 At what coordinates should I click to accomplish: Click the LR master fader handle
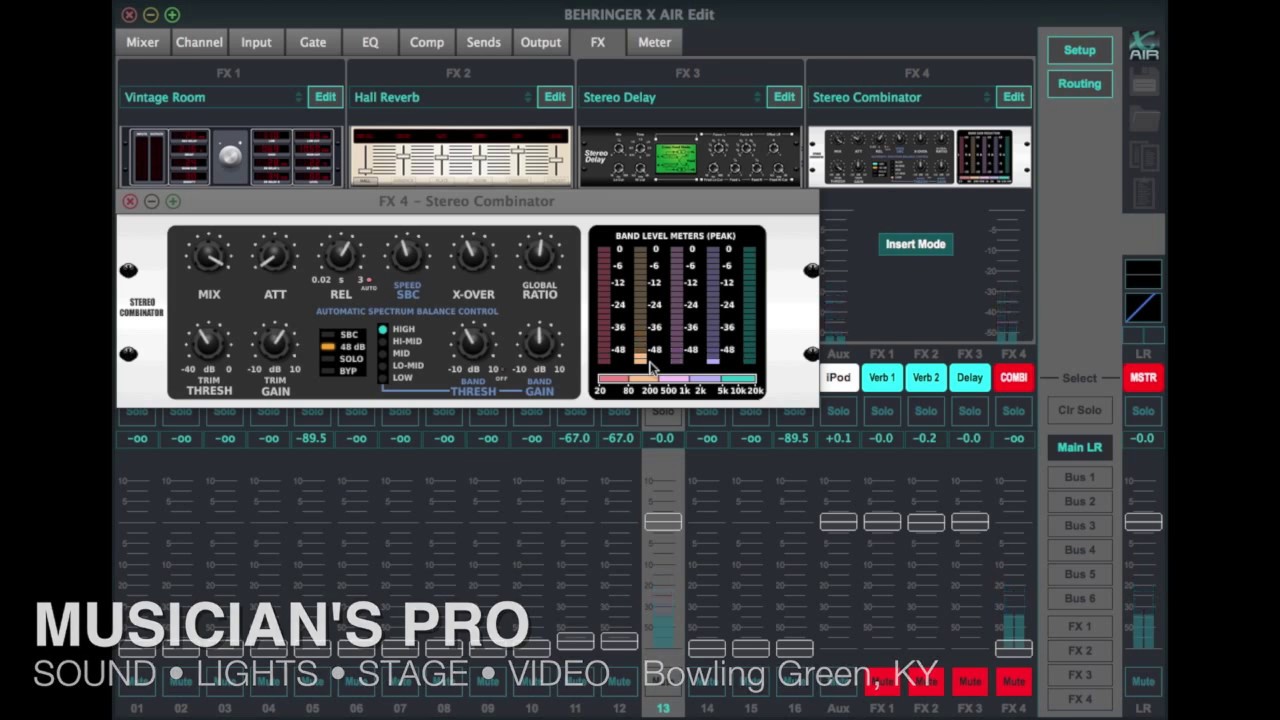1143,521
